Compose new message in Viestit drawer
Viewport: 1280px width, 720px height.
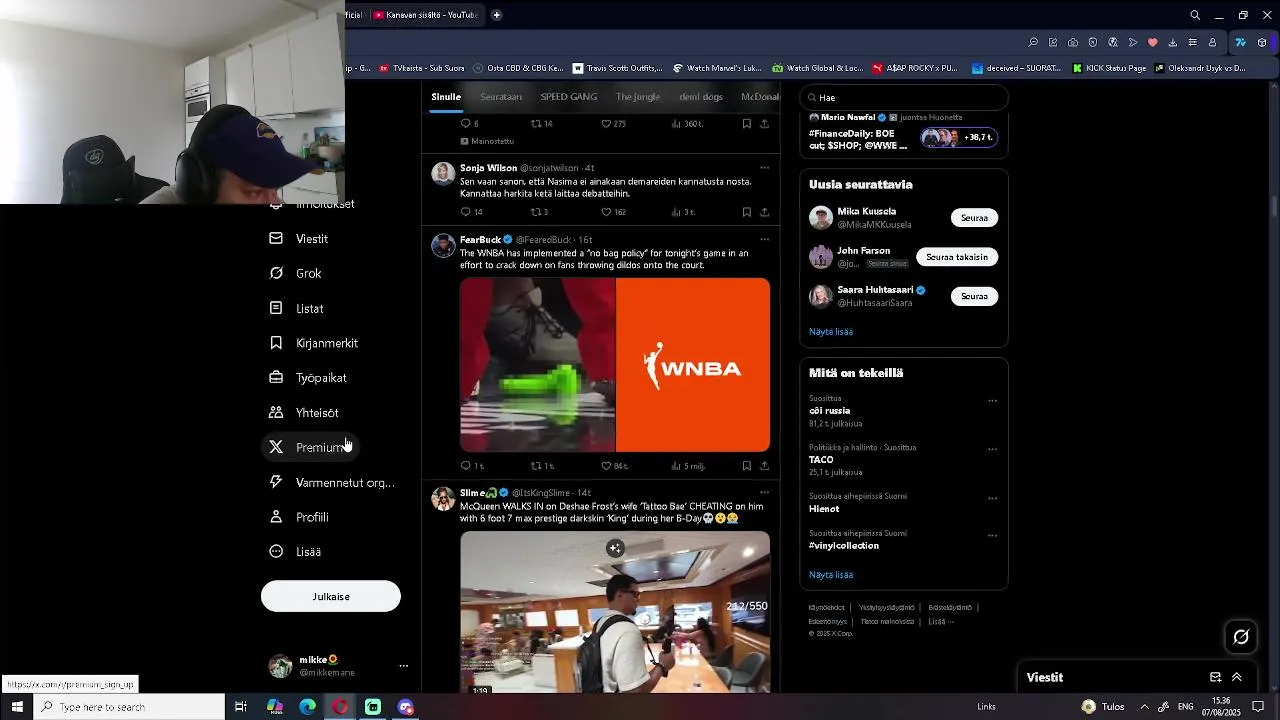(x=1216, y=677)
